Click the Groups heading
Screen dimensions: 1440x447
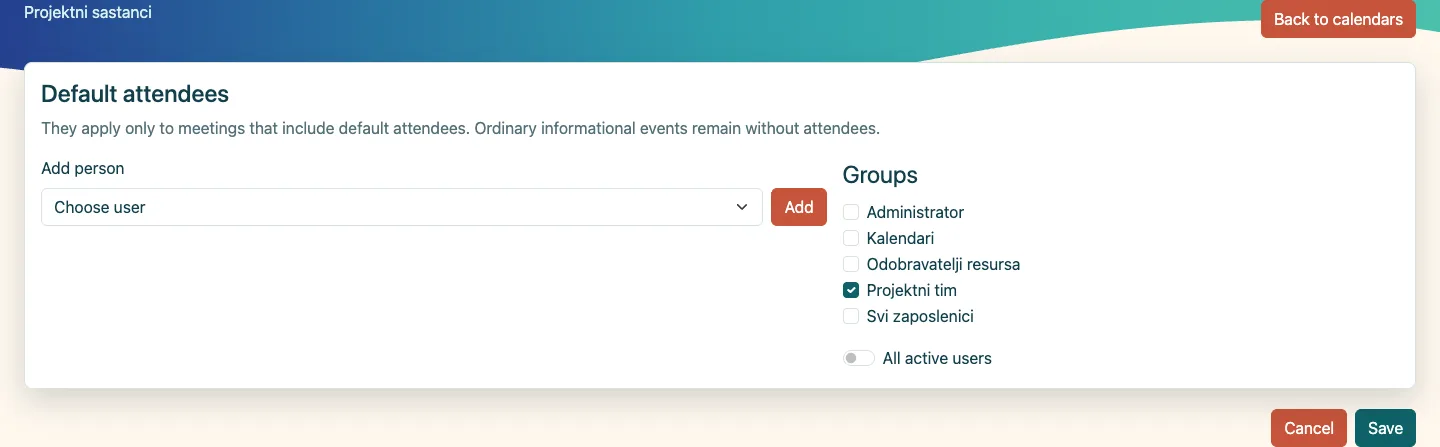(x=880, y=175)
